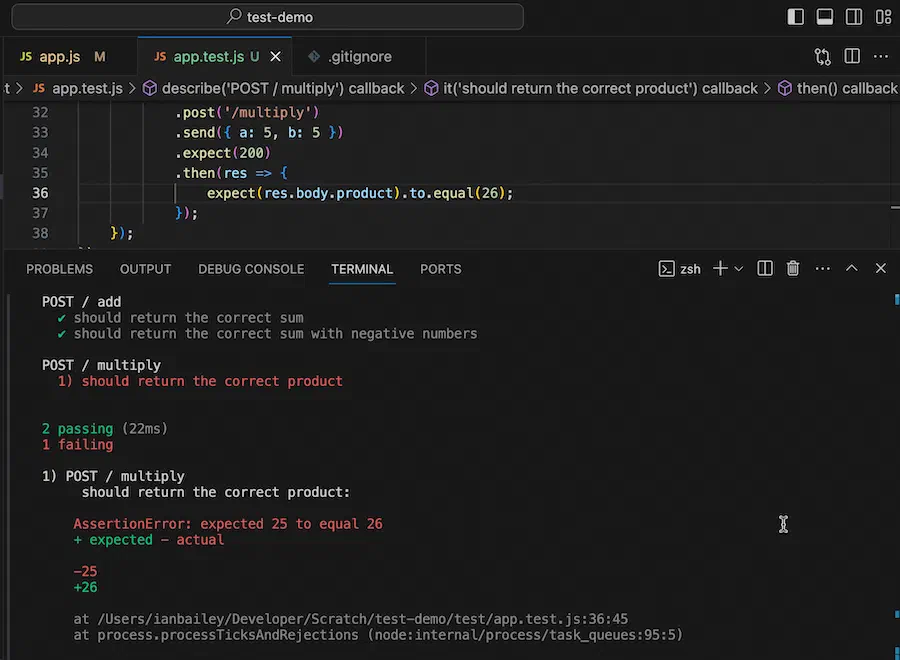The image size is (900, 660).
Task: Split the editor to the right
Action: (852, 56)
